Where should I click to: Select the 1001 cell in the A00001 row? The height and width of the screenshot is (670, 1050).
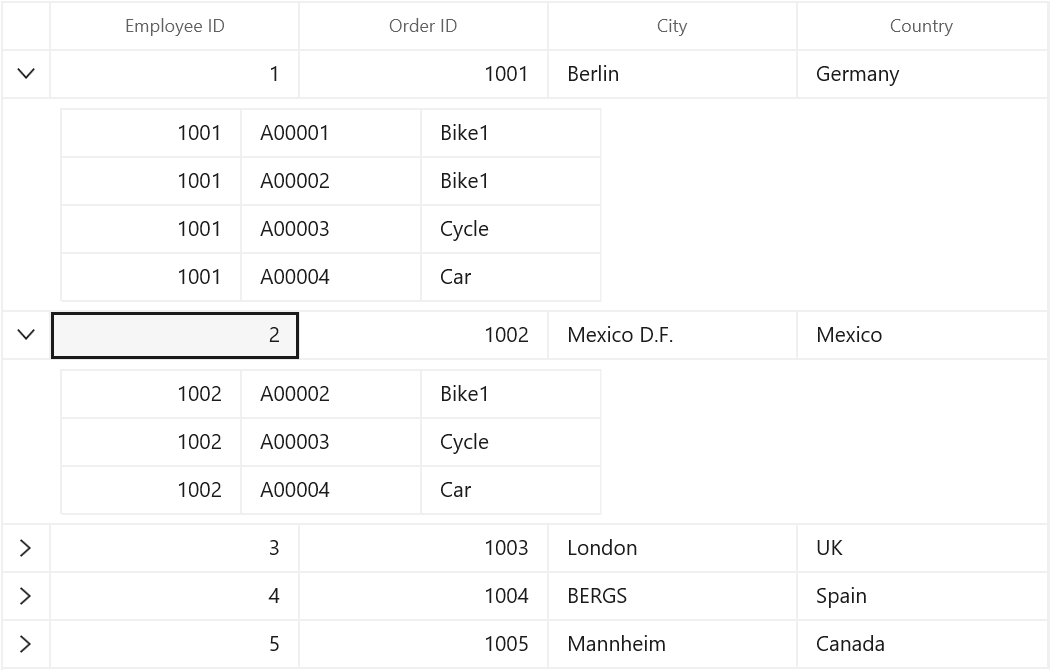pyautogui.click(x=151, y=133)
